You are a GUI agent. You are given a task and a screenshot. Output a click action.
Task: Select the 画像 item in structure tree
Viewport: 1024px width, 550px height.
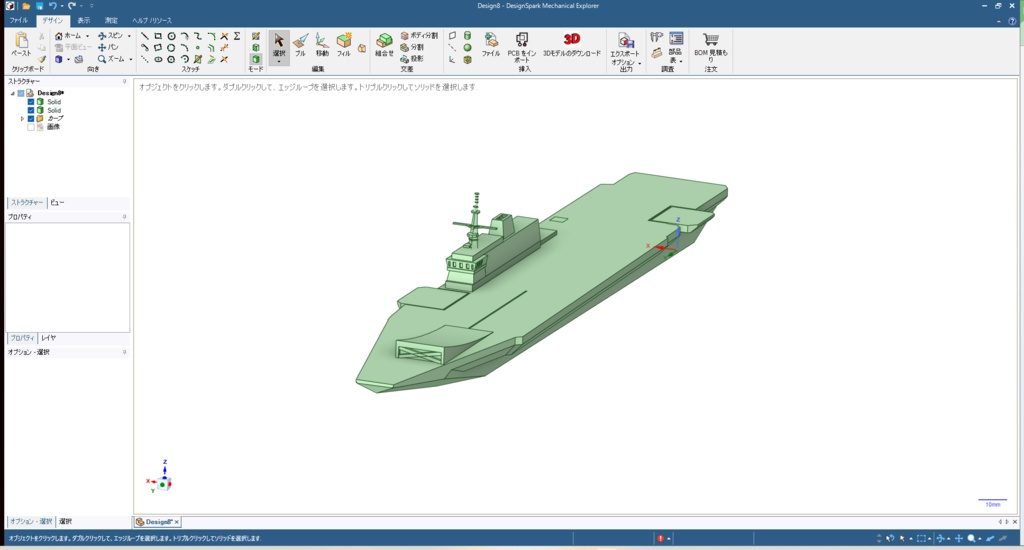tap(53, 127)
